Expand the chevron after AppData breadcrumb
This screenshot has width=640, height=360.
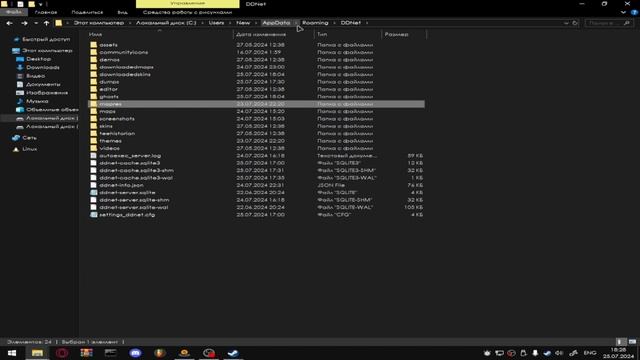(296, 23)
